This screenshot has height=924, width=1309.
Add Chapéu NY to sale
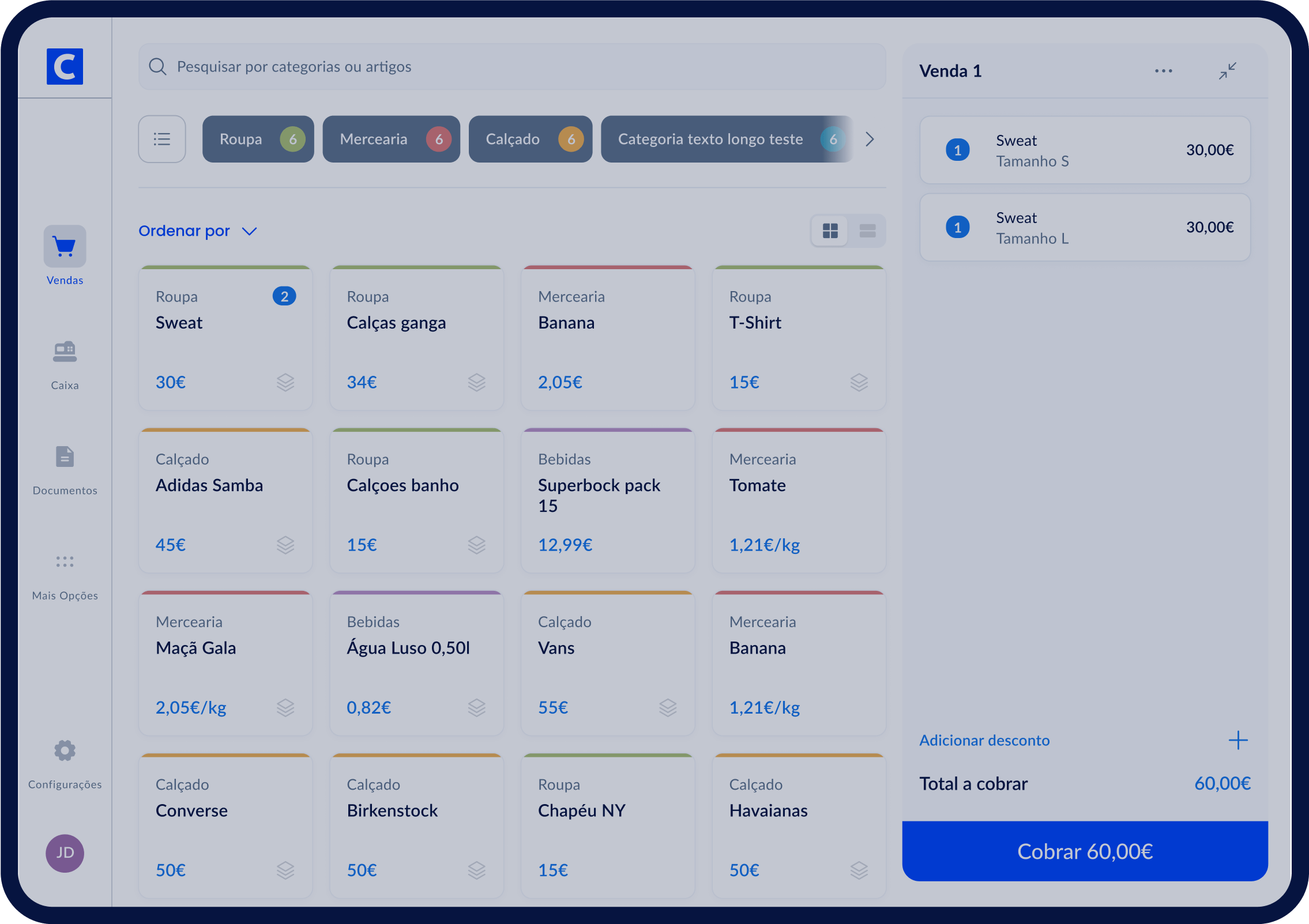click(608, 825)
